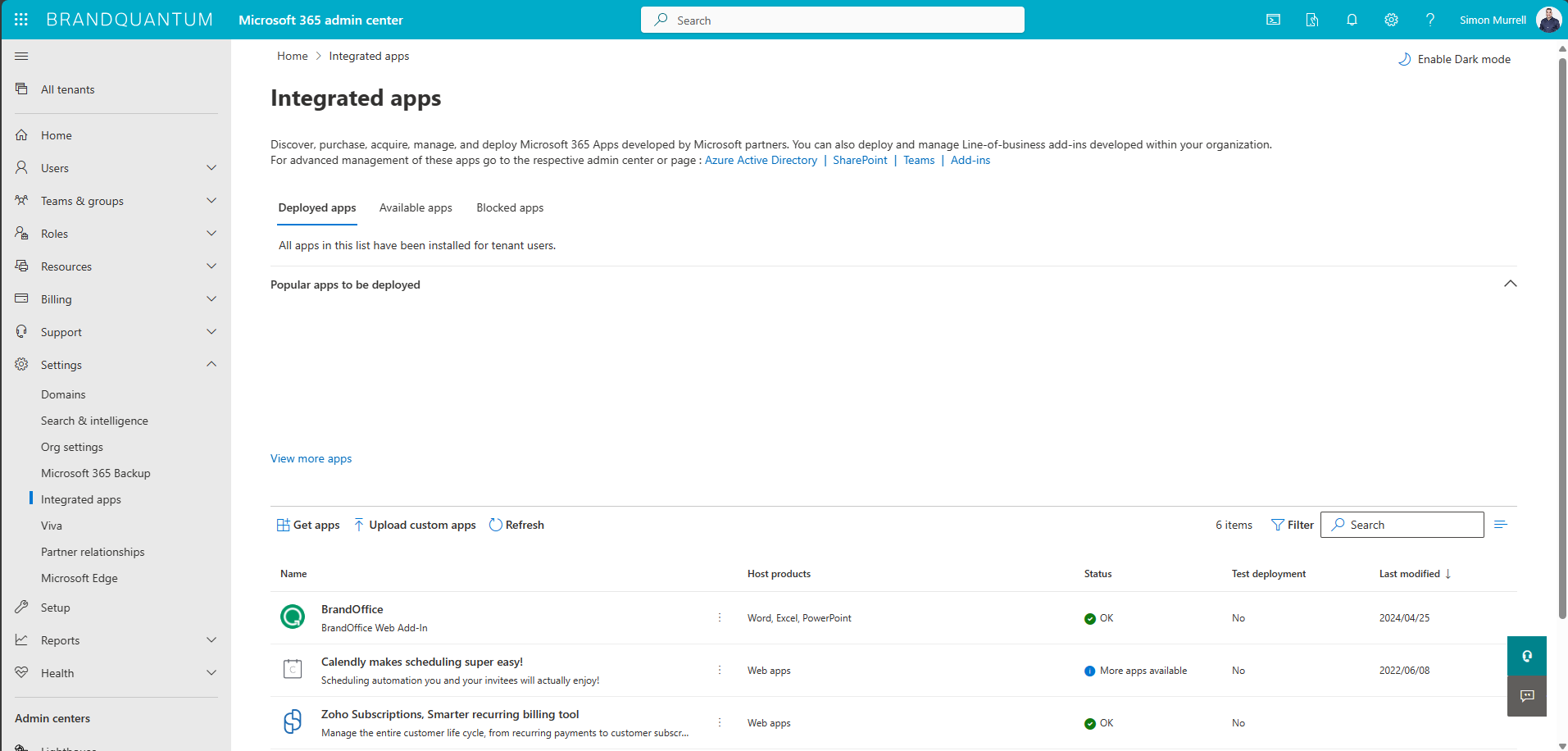Go to Home breadcrumb link

[293, 56]
